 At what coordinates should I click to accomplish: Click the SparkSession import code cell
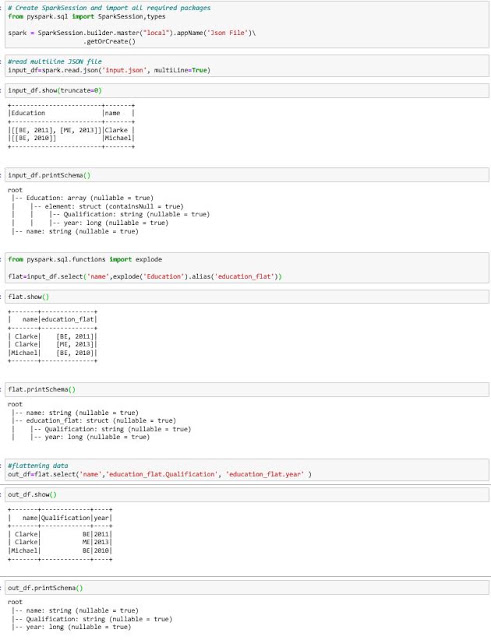tap(247, 24)
